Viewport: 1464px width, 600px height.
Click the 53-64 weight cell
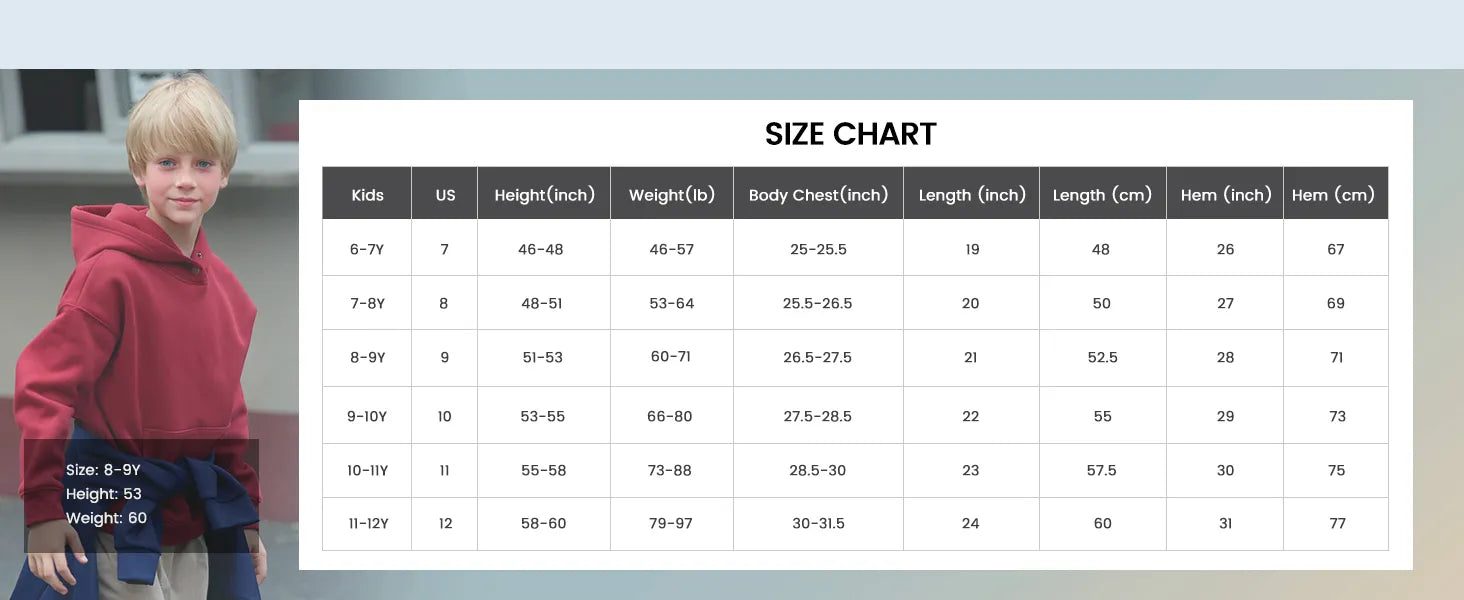pyautogui.click(x=671, y=303)
